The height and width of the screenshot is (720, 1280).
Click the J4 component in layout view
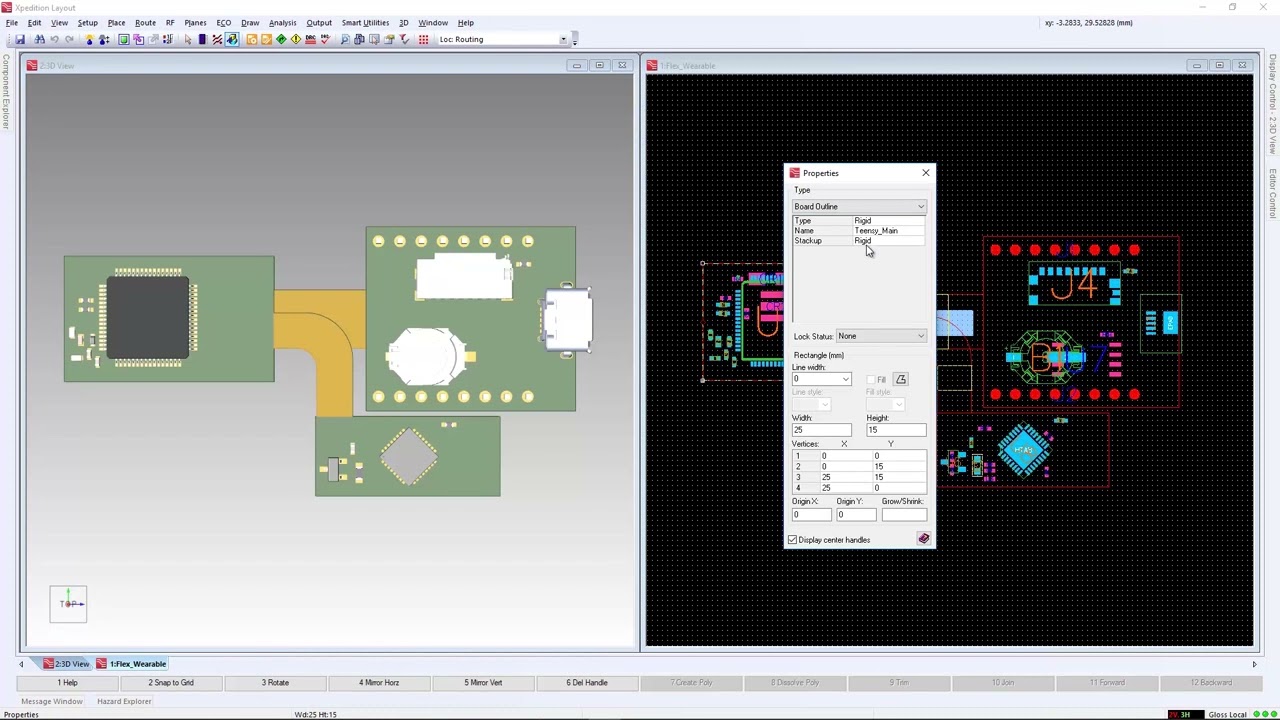pos(1075,286)
